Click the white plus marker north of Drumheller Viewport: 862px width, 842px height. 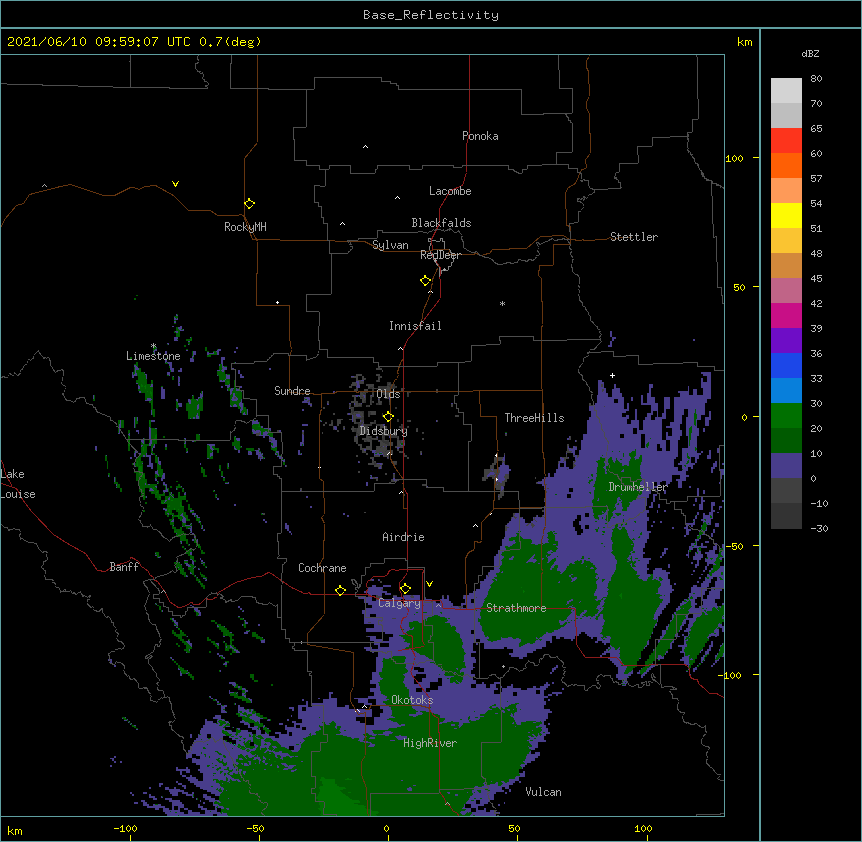pos(612,375)
